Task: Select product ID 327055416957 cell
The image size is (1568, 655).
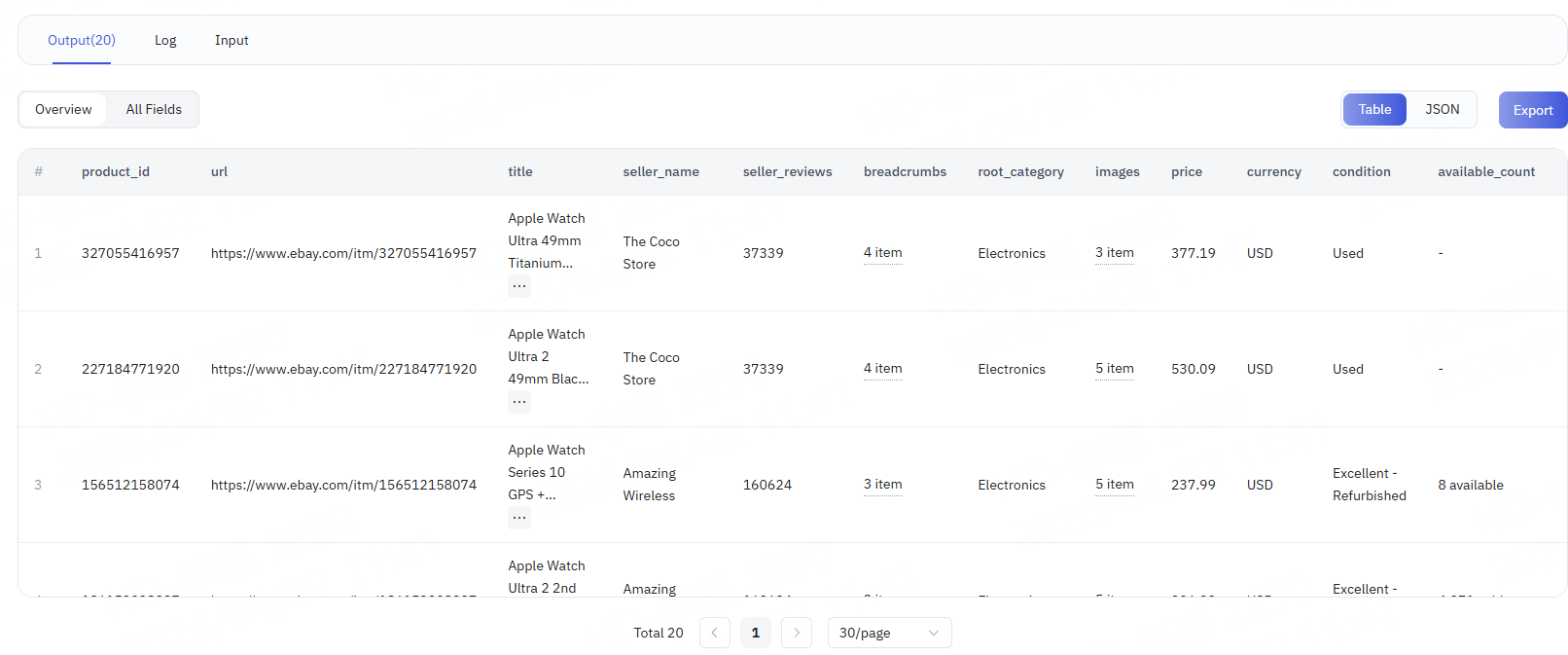Action: click(130, 253)
